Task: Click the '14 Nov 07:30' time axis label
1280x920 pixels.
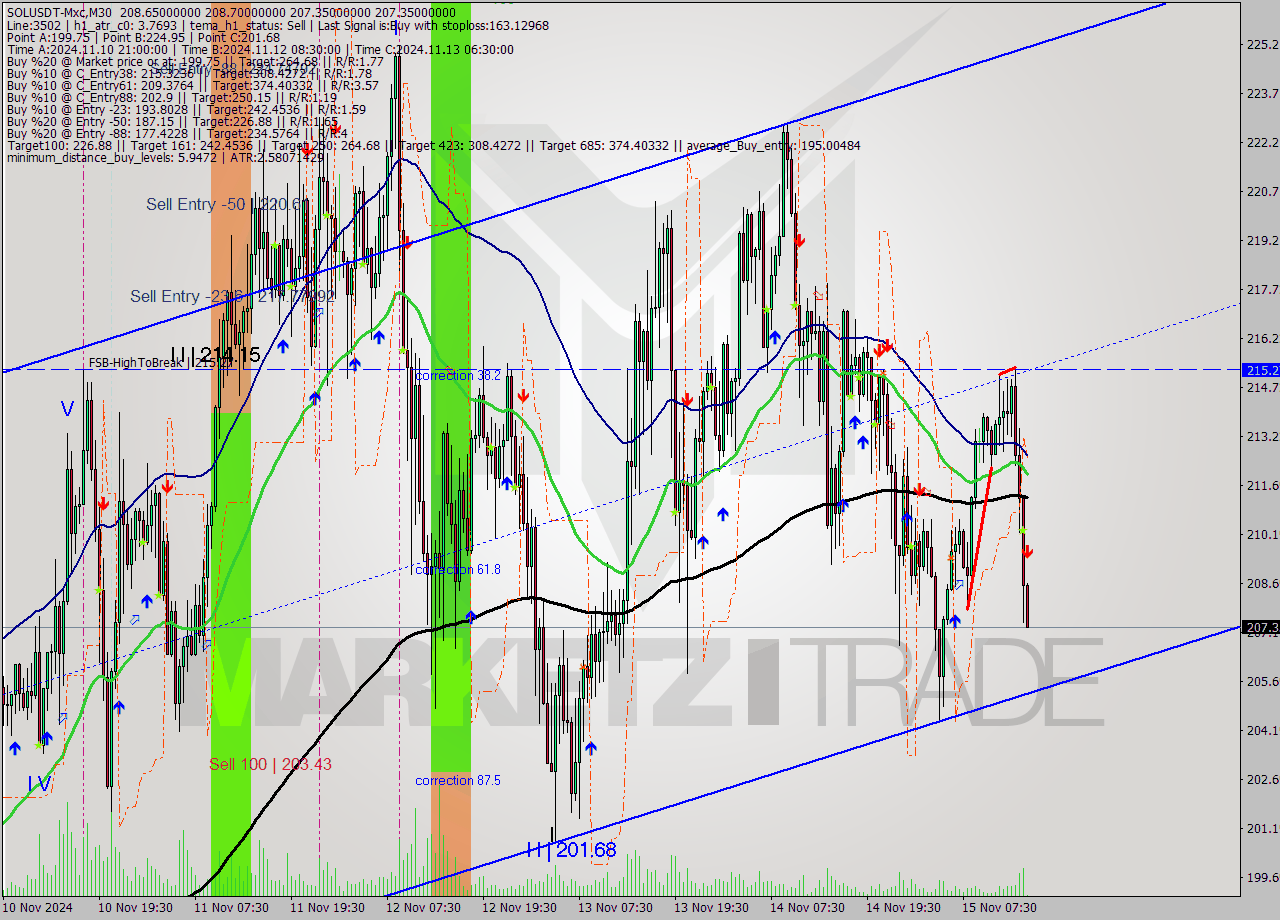Action: pyautogui.click(x=807, y=907)
